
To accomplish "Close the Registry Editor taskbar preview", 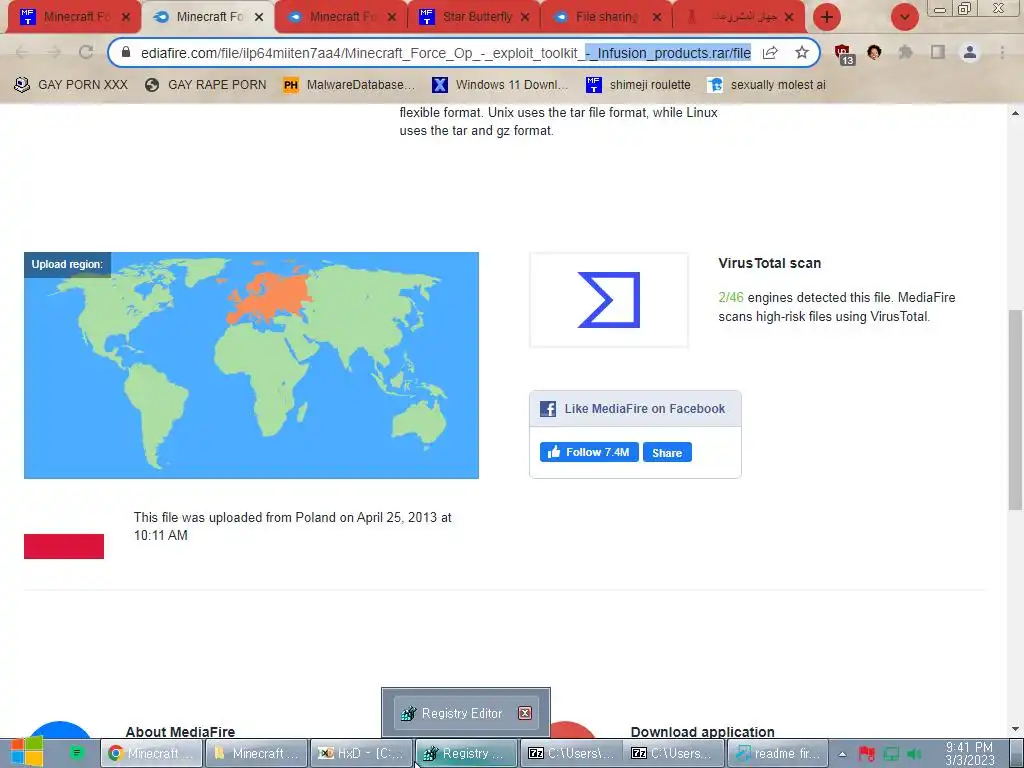I will [524, 713].
